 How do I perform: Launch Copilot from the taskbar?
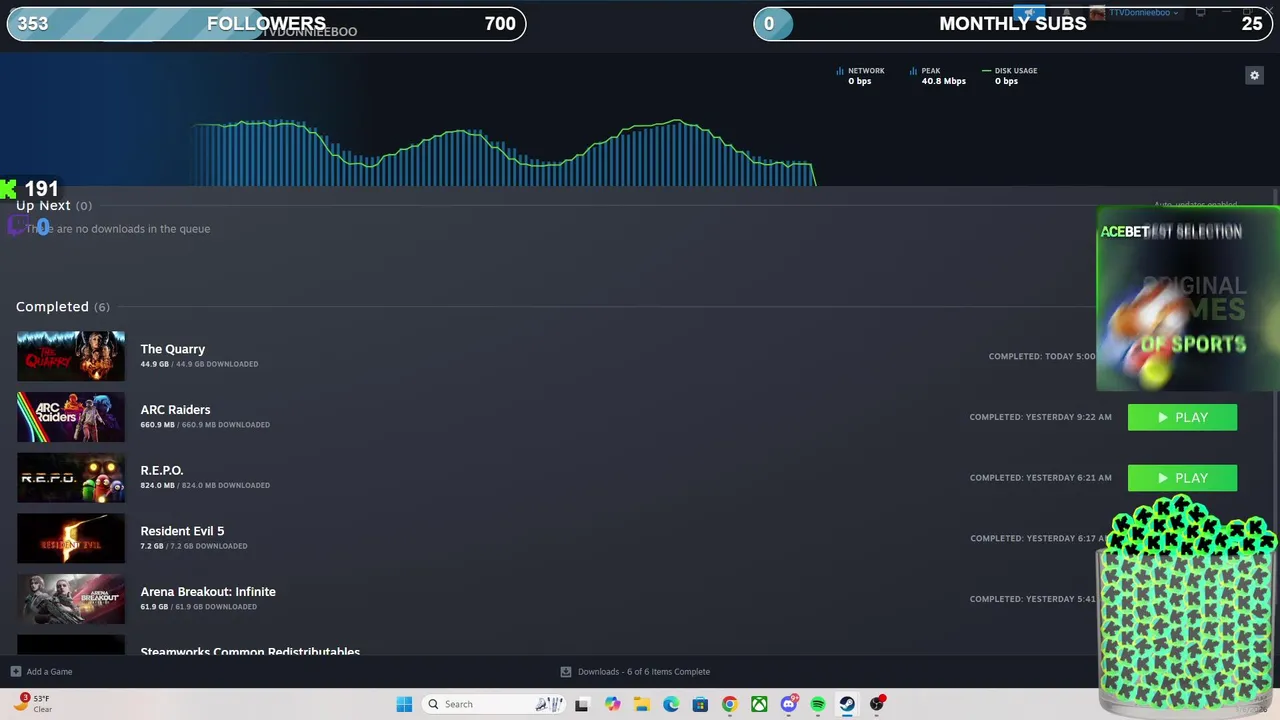pos(612,704)
